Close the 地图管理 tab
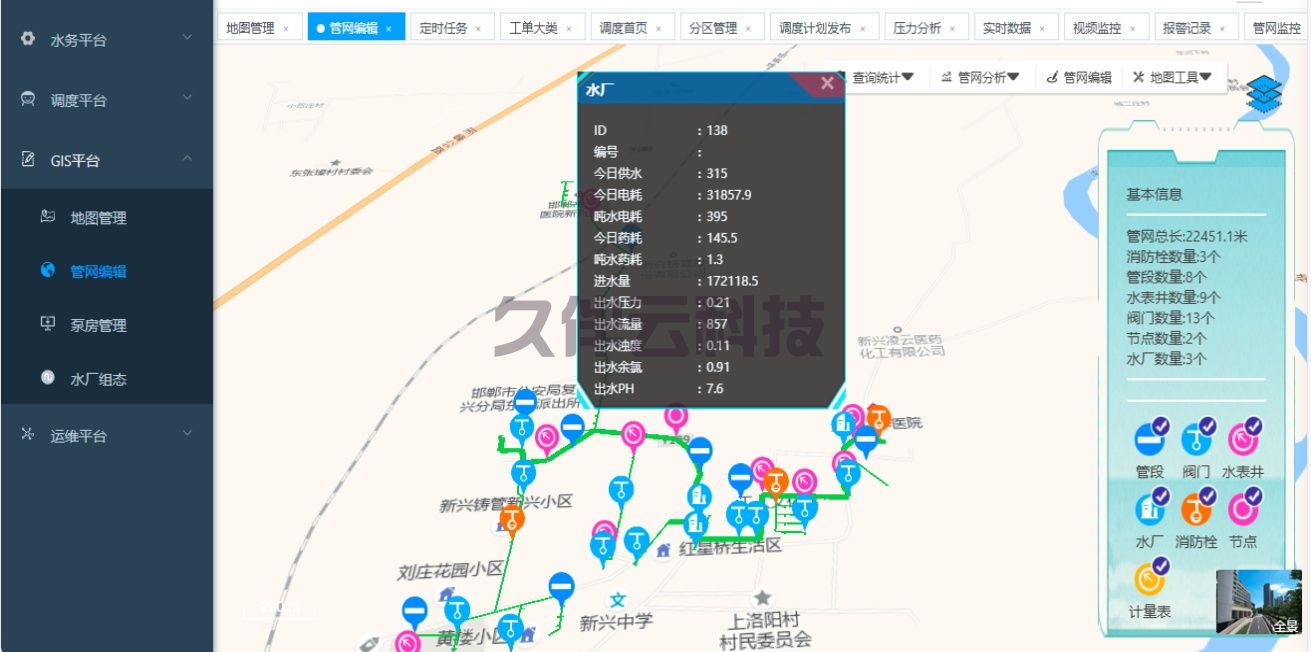The height and width of the screenshot is (652, 1311). pyautogui.click(x=286, y=29)
